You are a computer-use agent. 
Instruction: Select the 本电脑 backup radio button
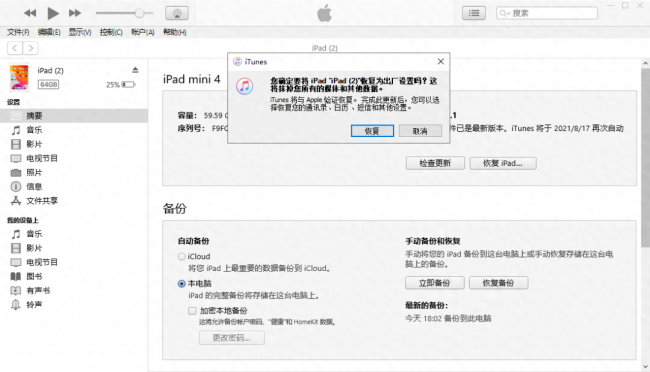click(181, 284)
